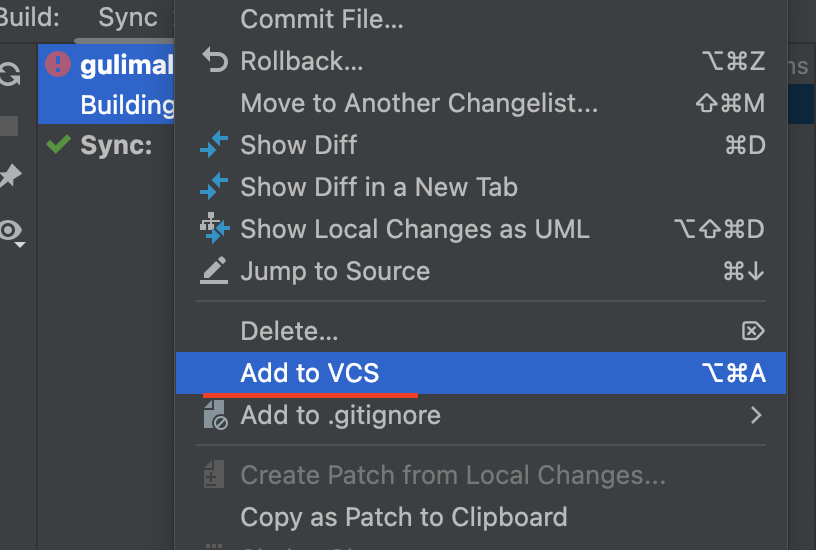This screenshot has height=550, width=816.
Task: Click the .gitignore file icon
Action: pos(214,417)
